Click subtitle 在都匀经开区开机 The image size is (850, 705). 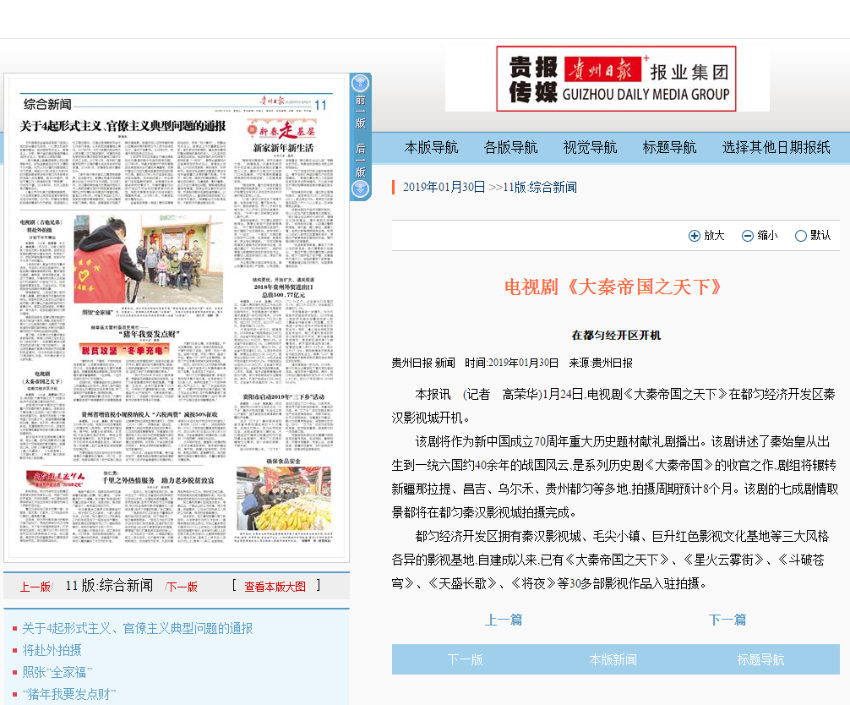616,335
